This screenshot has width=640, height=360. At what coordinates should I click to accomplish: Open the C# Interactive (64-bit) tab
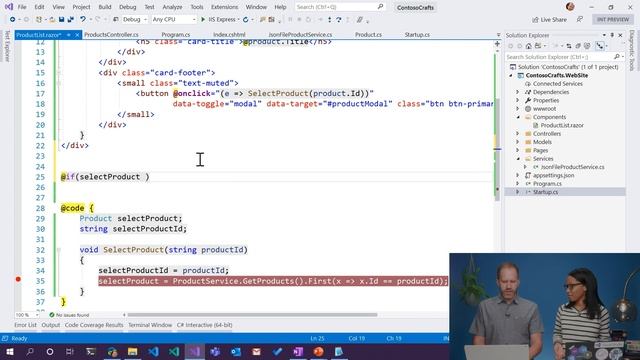204,325
